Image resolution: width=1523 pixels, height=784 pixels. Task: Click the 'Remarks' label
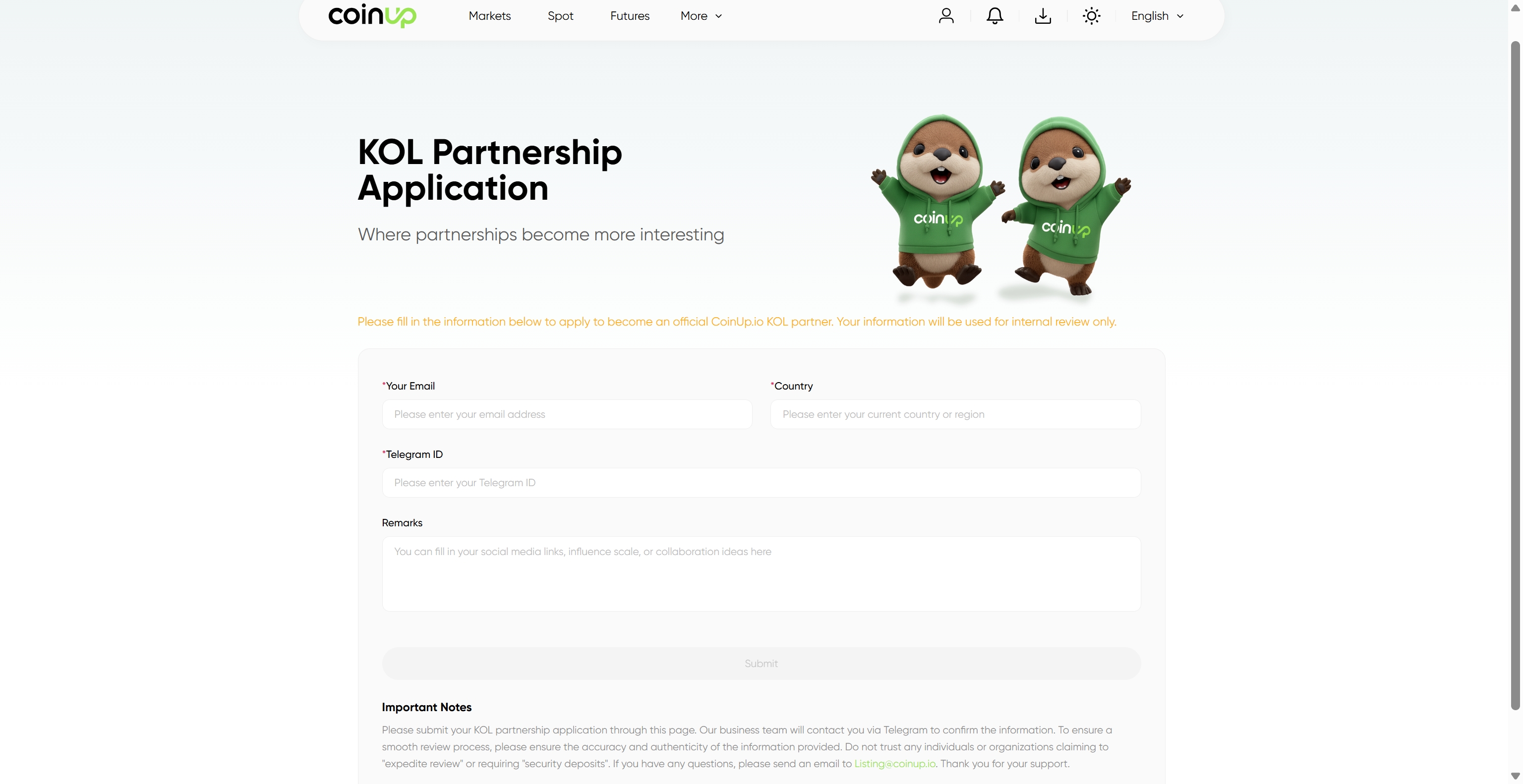[402, 523]
